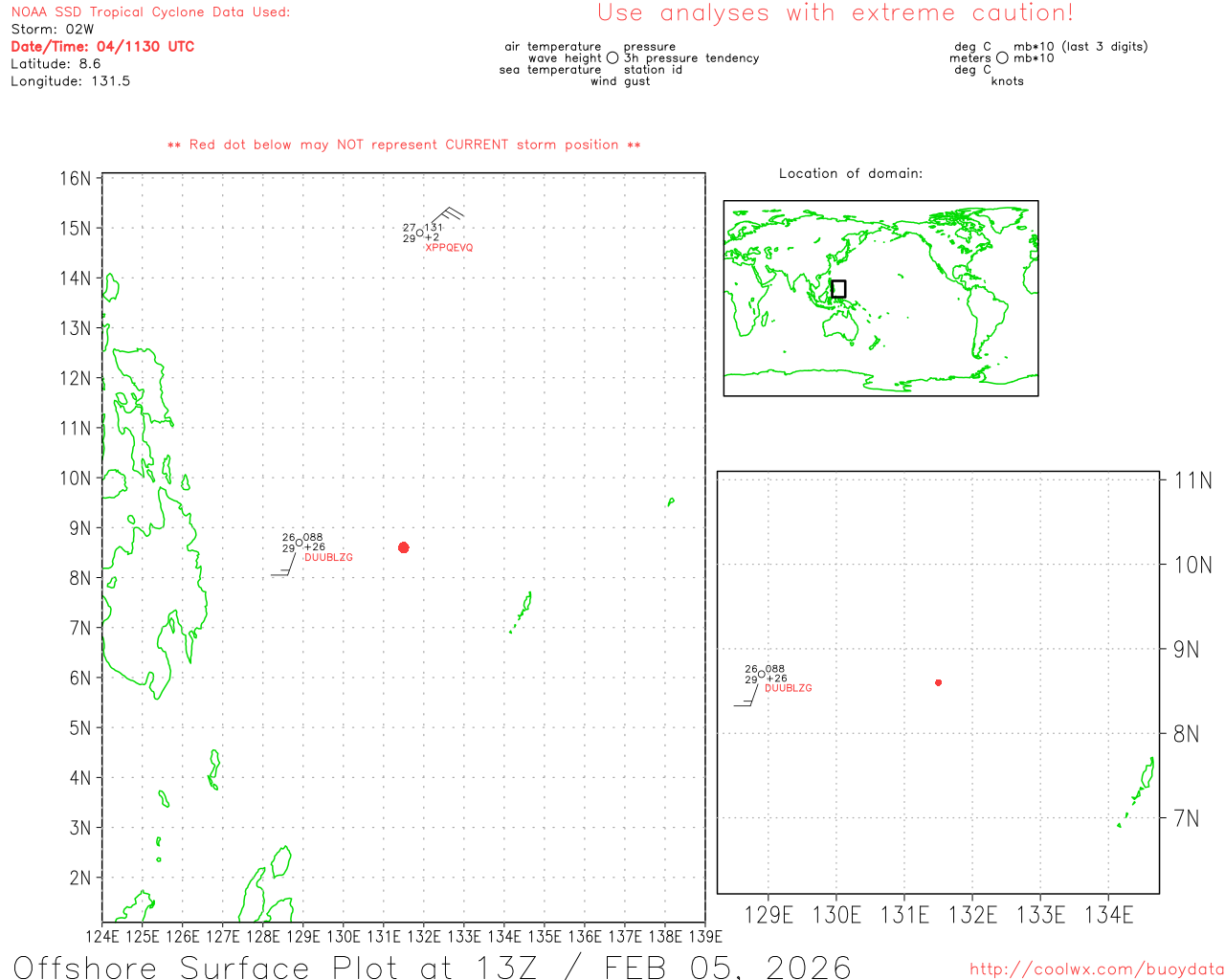
Task: Click the island outline in the zoomed inset map
Action: pyautogui.click(x=1137, y=791)
